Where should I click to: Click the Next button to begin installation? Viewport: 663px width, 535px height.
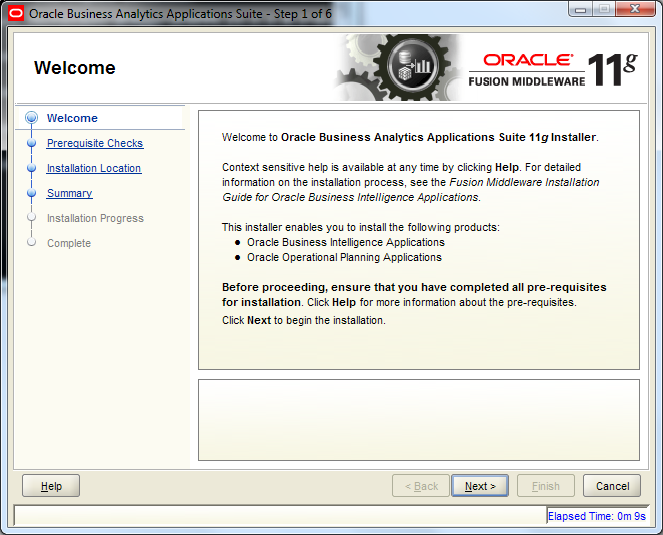480,486
